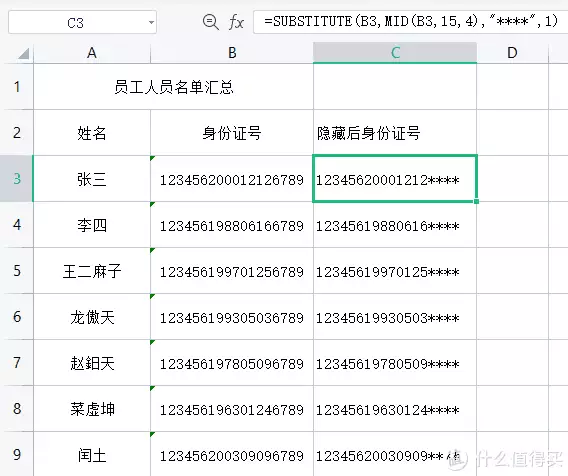The image size is (568, 476).
Task: Select row 9 header
Action: 17,454
